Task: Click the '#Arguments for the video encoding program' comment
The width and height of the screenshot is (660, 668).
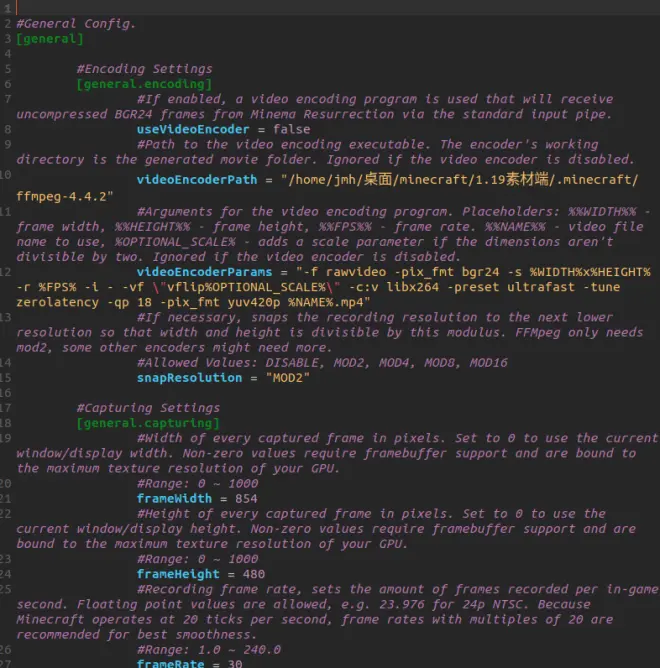Action: click(292, 212)
